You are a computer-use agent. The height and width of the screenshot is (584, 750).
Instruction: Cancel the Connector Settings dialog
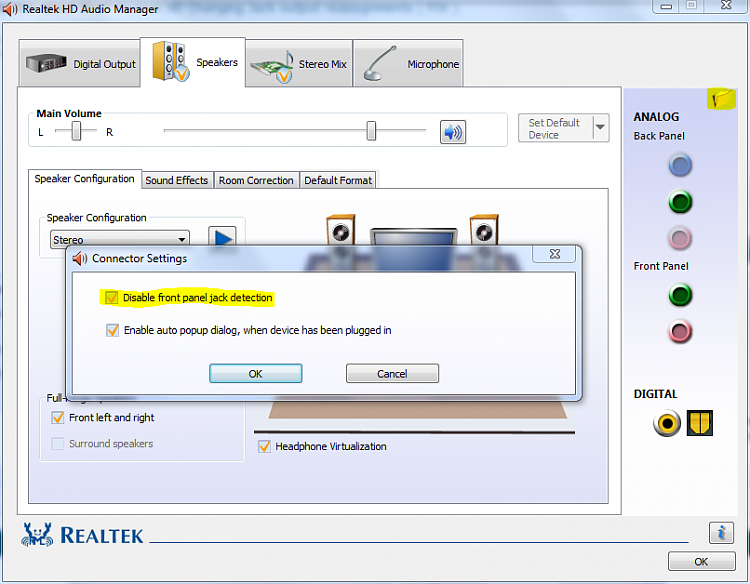tap(392, 373)
